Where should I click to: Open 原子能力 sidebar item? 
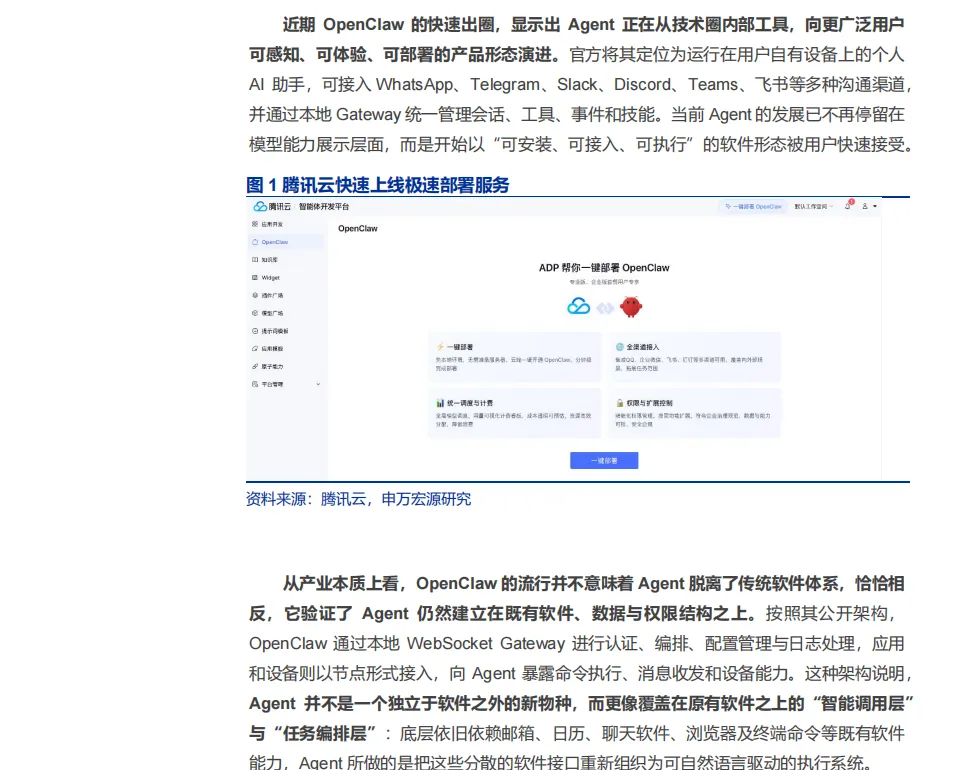tap(272, 366)
